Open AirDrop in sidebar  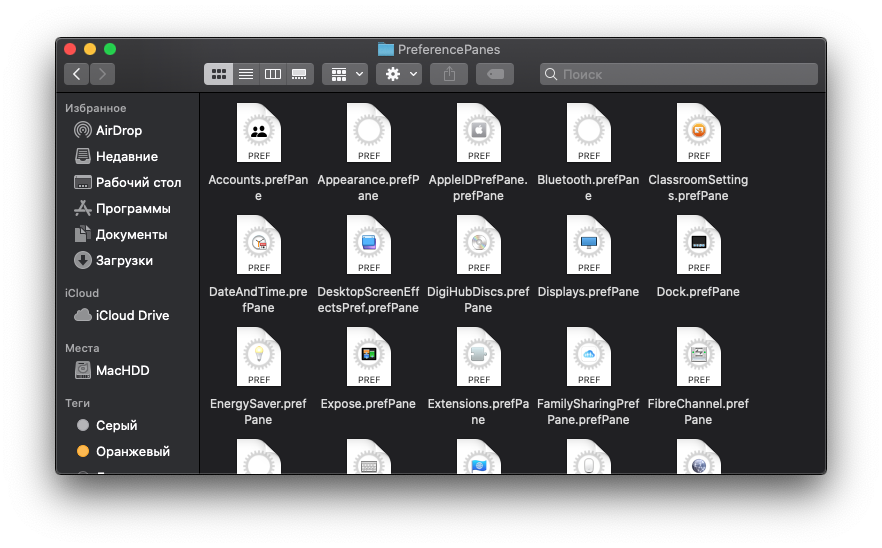coord(118,130)
